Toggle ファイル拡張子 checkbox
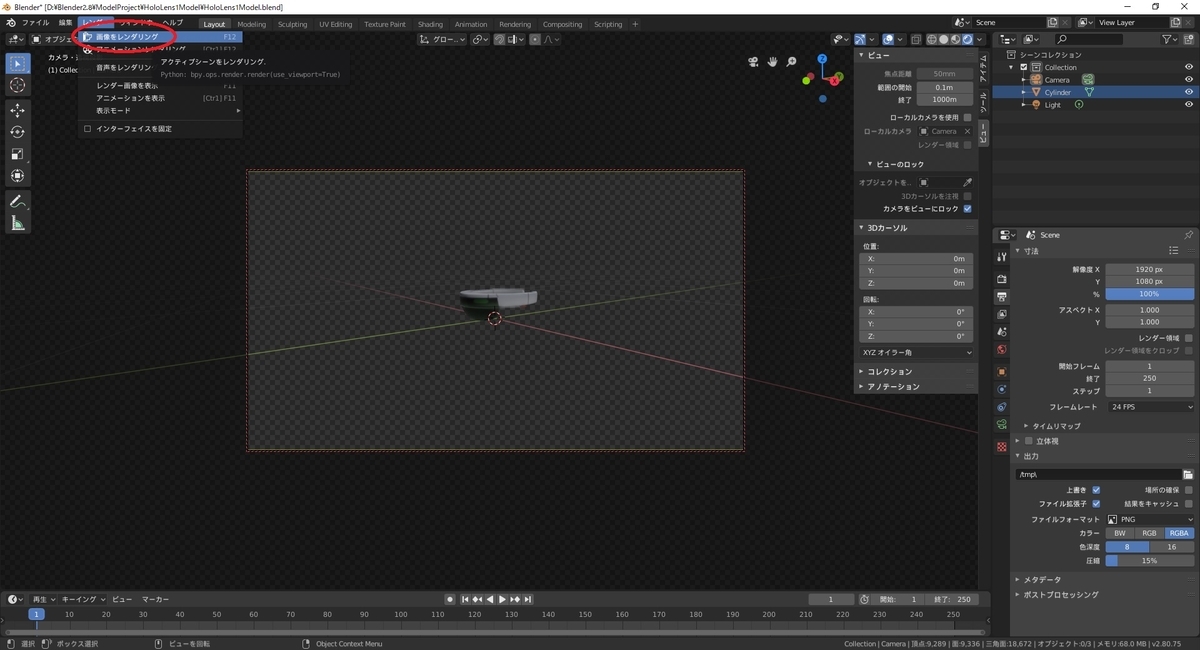Screen dimensions: 1200x650 1096,503
